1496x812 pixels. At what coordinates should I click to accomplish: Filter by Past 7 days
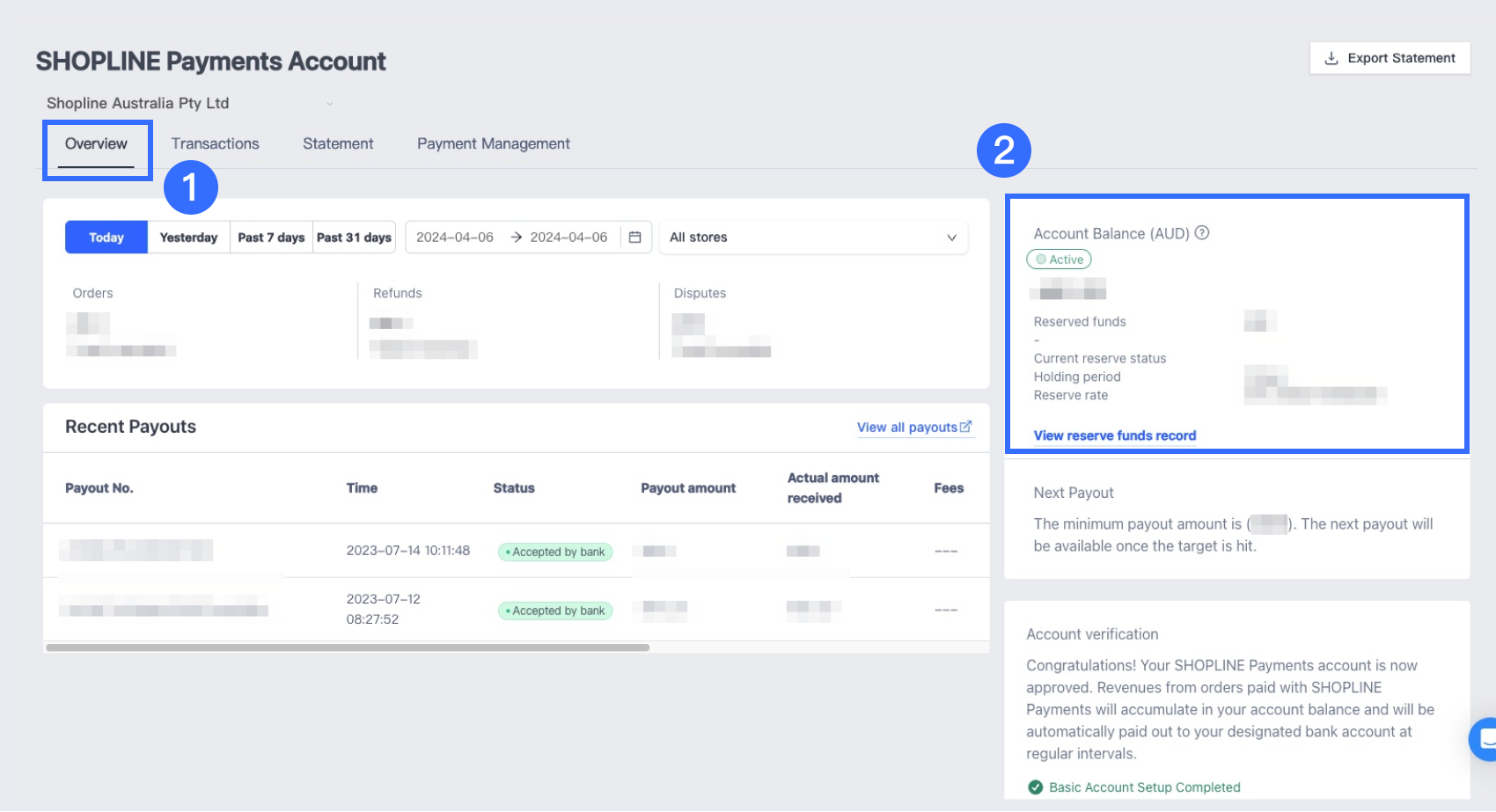tap(271, 238)
